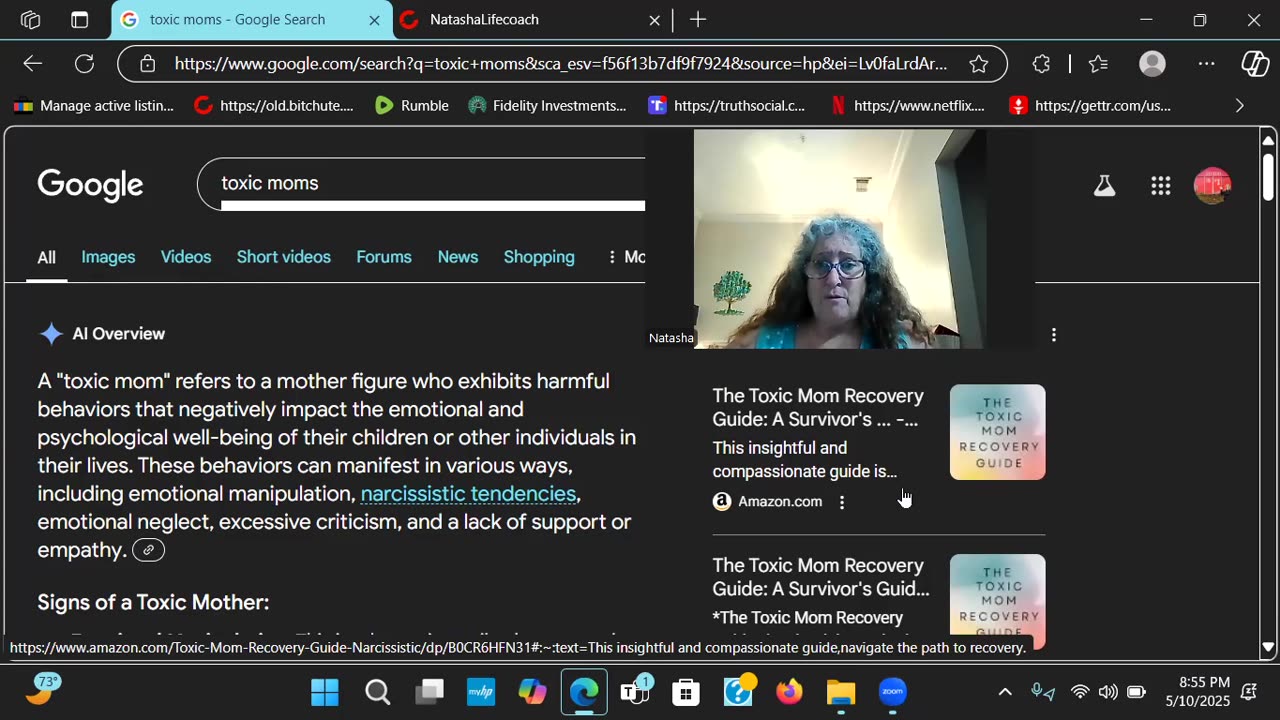The image size is (1280, 720).
Task: Click the toxic moms search box
Action: 421,184
